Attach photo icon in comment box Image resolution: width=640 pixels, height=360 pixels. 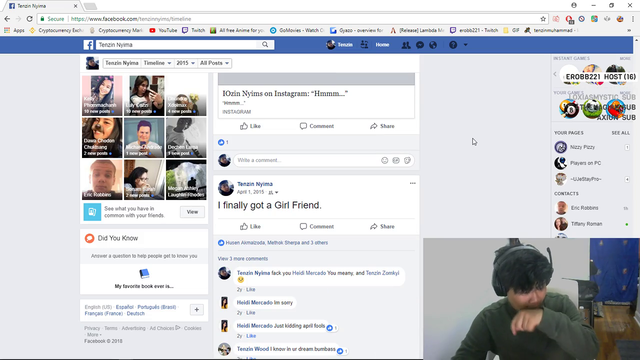point(396,160)
